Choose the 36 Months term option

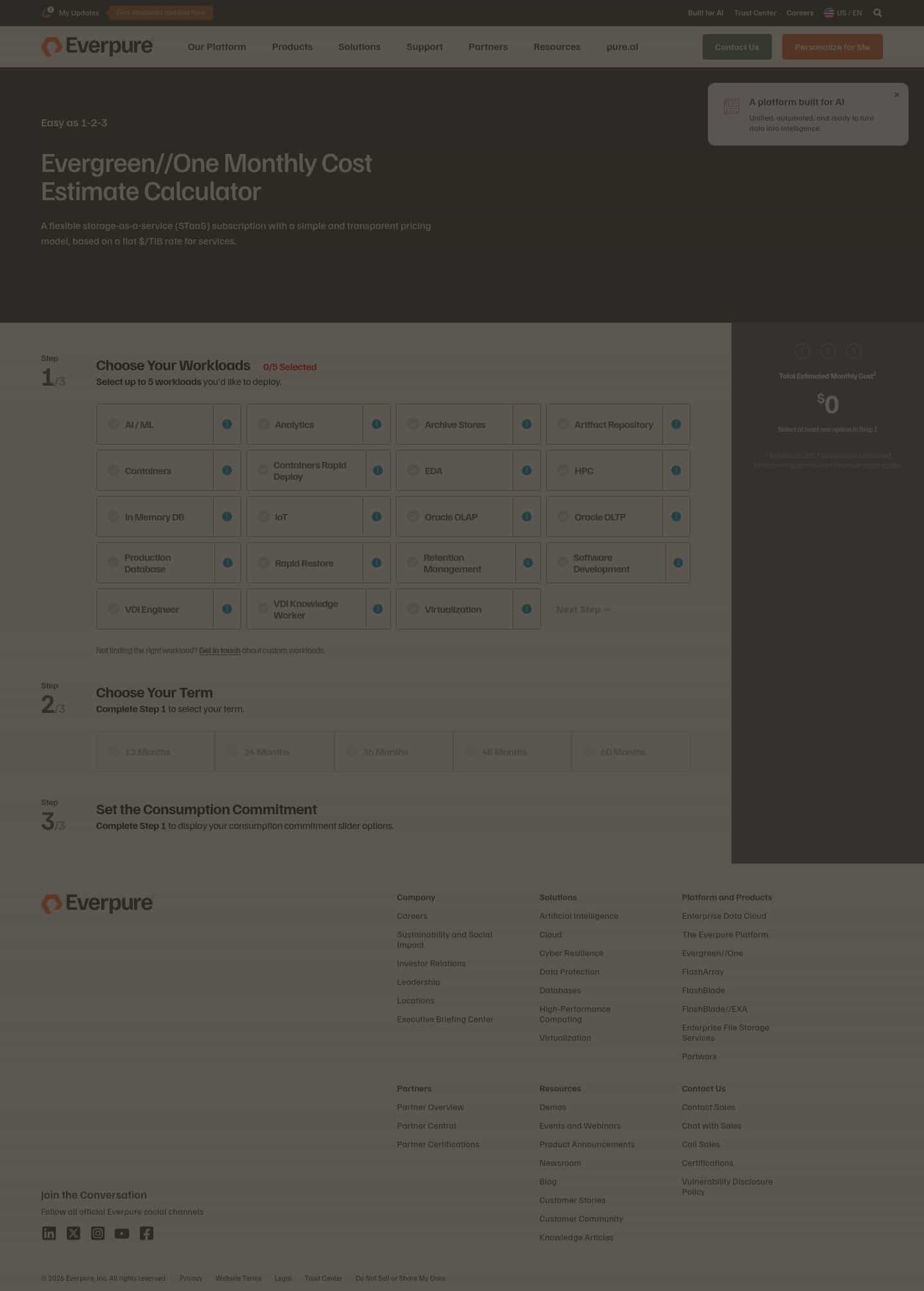393,751
